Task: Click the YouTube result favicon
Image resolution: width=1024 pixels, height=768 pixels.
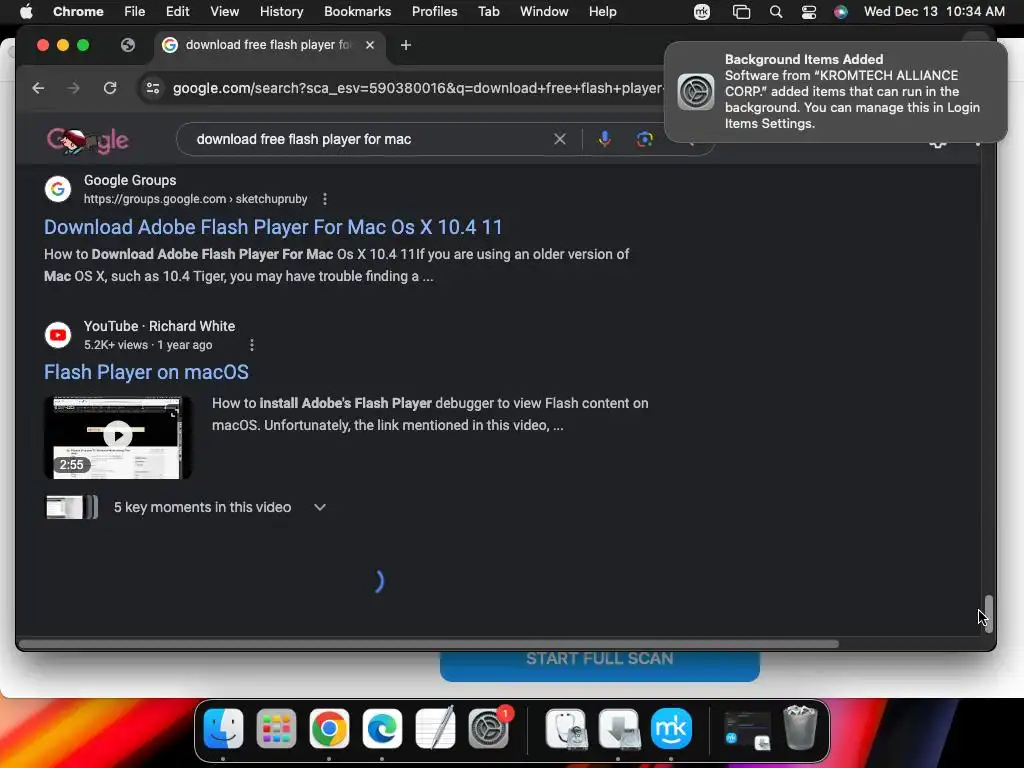Action: tap(58, 335)
